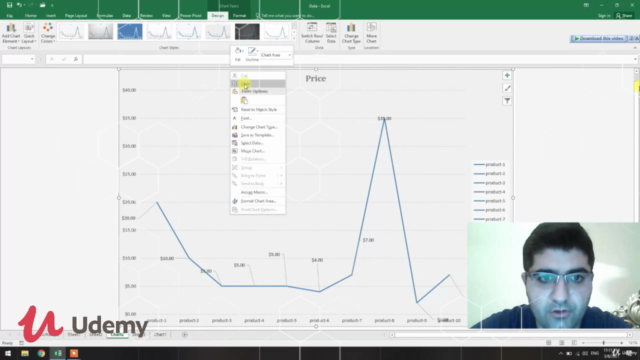Click the Tell me what you want search box
This screenshot has height=360, width=640.
point(288,16)
